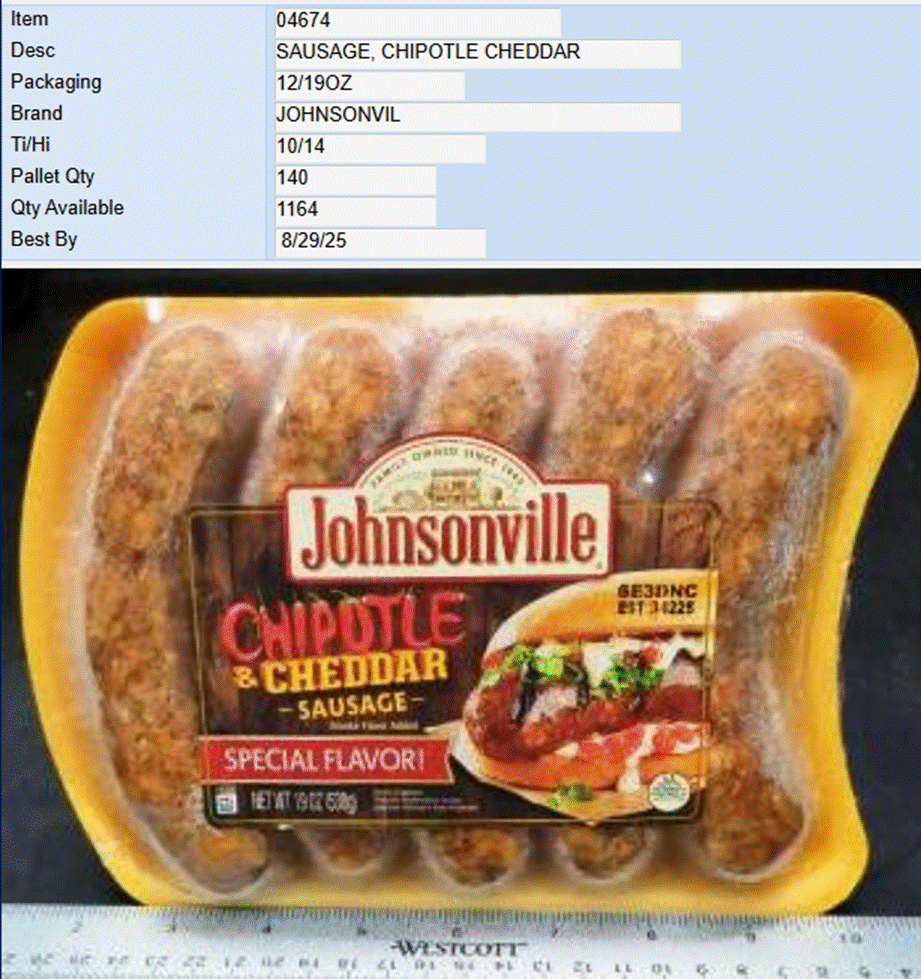Screen dimensions: 921x979
Task: Click the Qty Available label
Action: pyautogui.click(x=67, y=208)
